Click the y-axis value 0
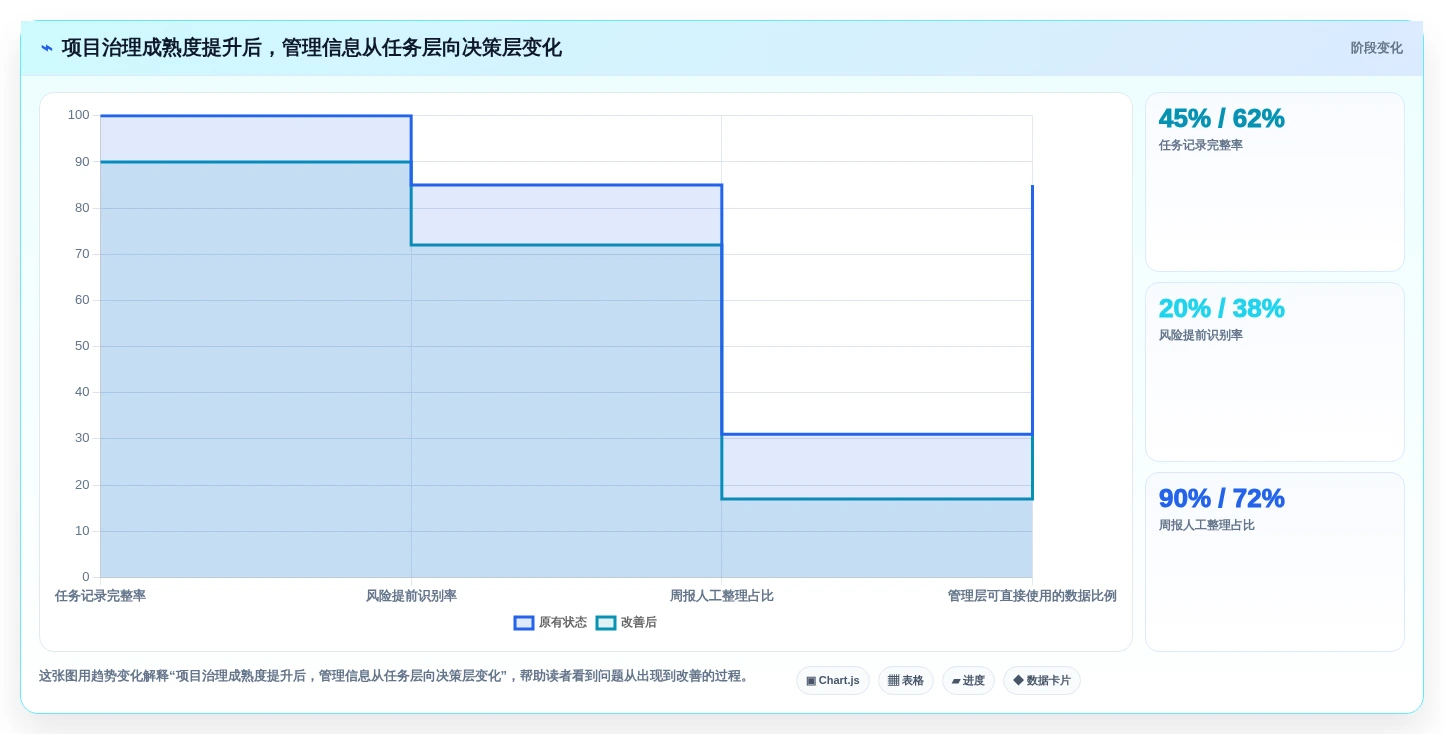The image size is (1444, 734). [86, 577]
